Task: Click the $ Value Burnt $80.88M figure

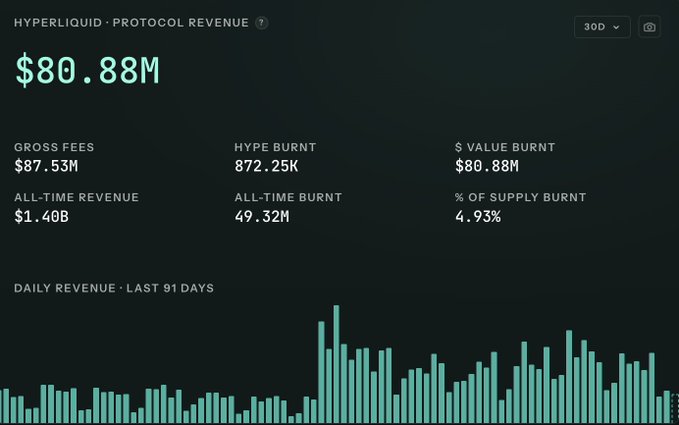Action: point(487,166)
